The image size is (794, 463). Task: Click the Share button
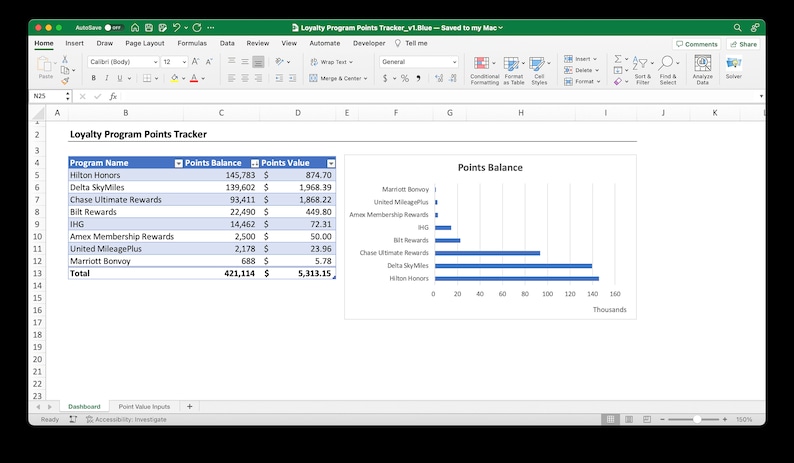743,44
